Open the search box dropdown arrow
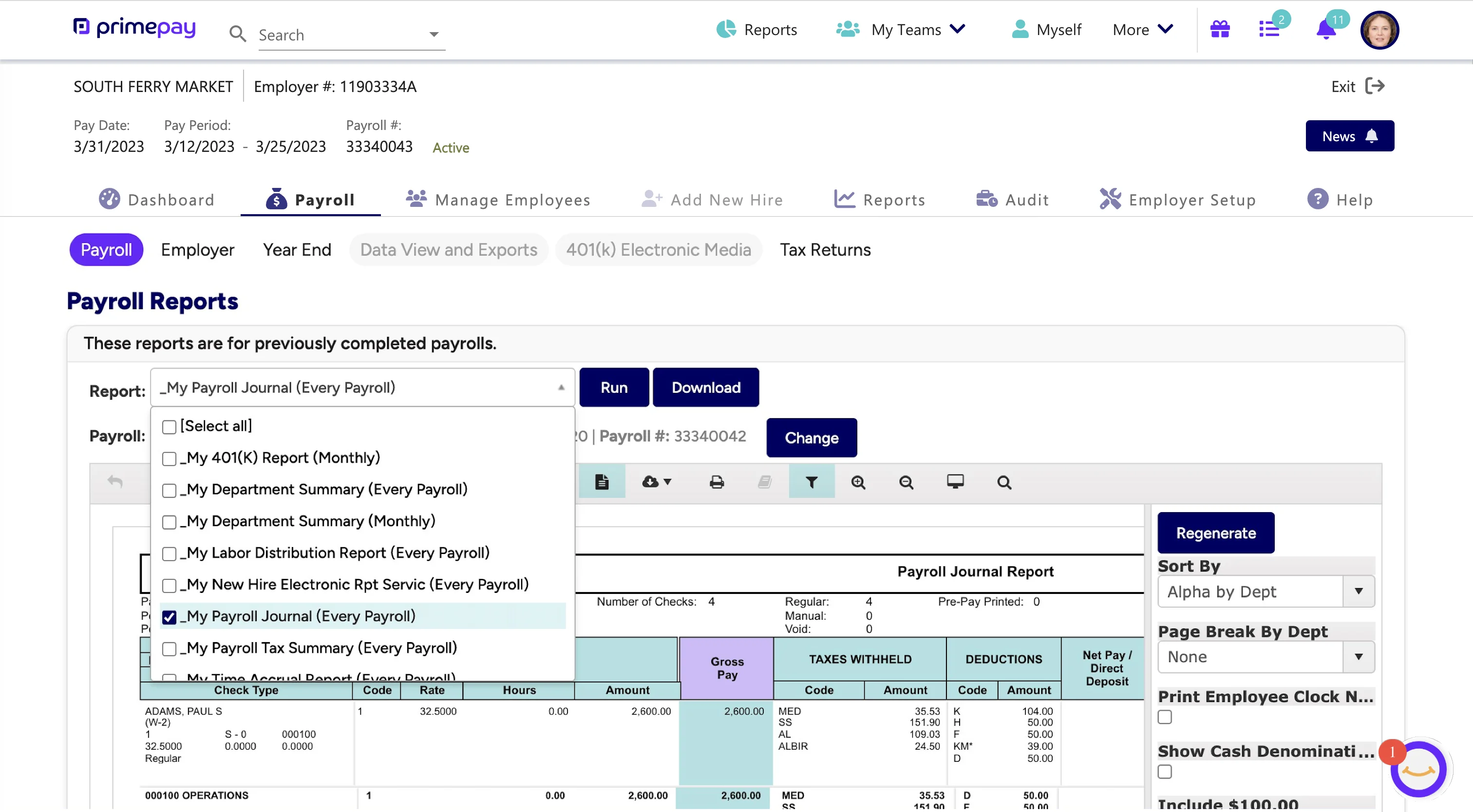This screenshot has width=1473, height=812. 434,34
